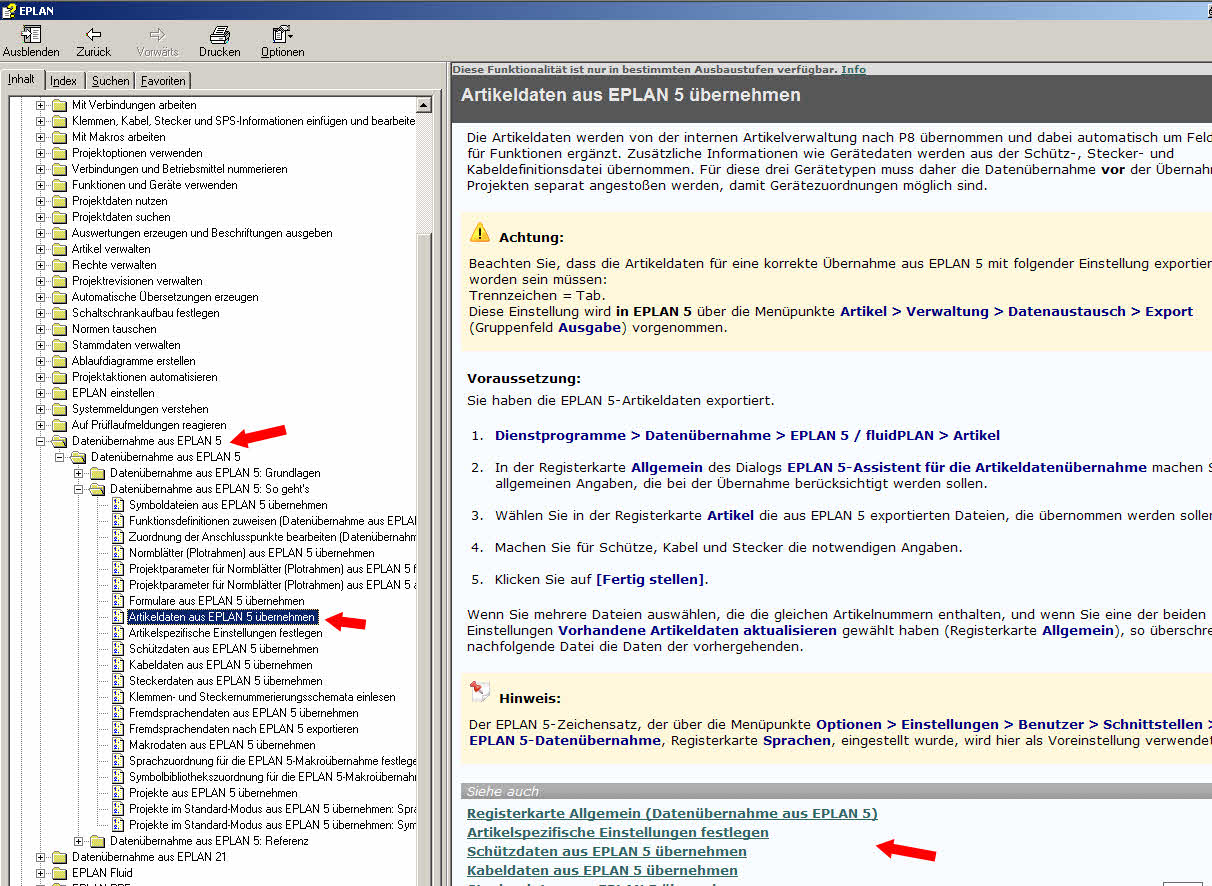
Task: Expand Mit Verbindungen arbeiten node
Action: pyautogui.click(x=41, y=105)
